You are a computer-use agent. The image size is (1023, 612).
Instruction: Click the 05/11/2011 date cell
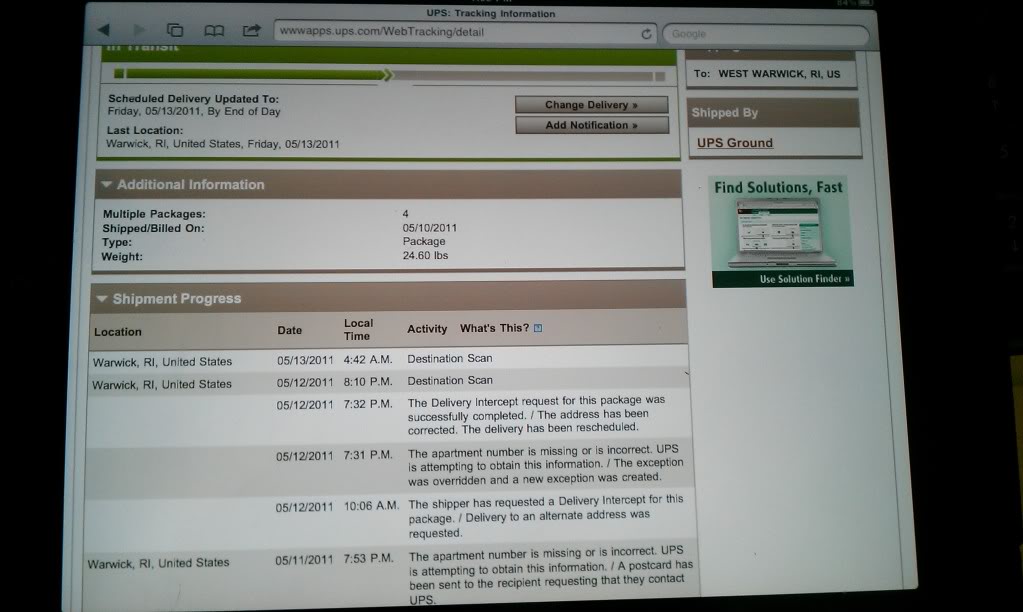click(303, 560)
